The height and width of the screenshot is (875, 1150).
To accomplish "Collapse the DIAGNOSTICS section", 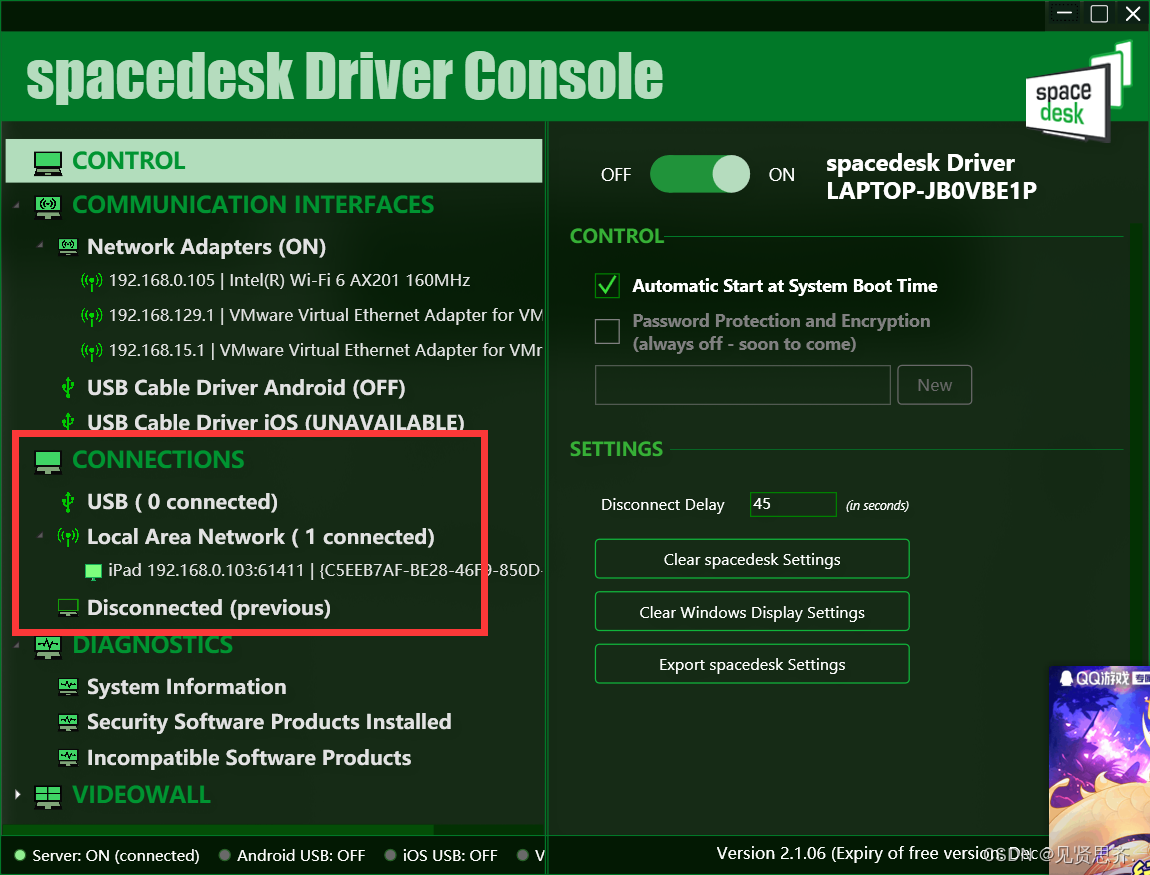I will [x=17, y=645].
